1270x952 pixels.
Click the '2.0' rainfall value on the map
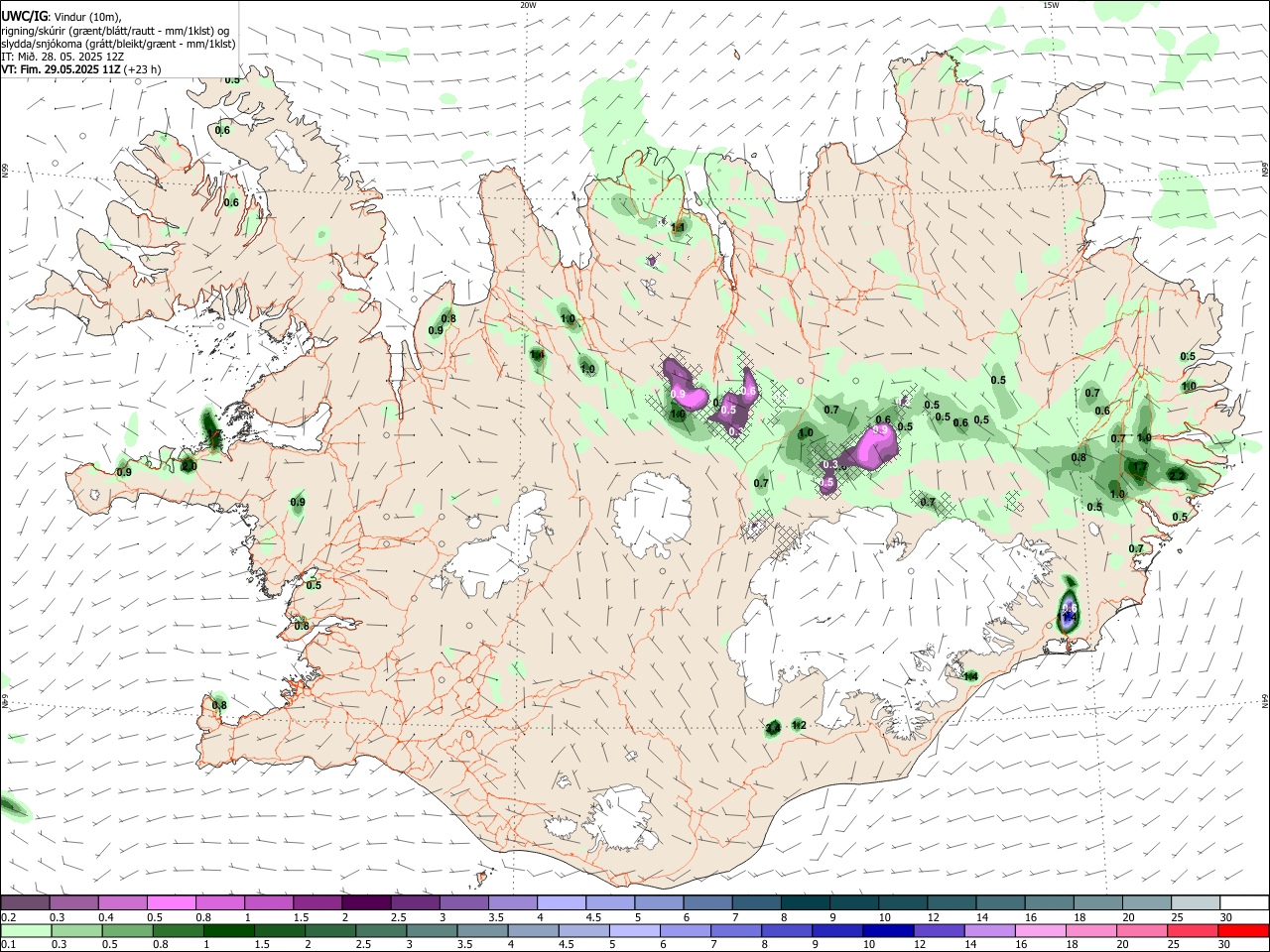[x=190, y=465]
